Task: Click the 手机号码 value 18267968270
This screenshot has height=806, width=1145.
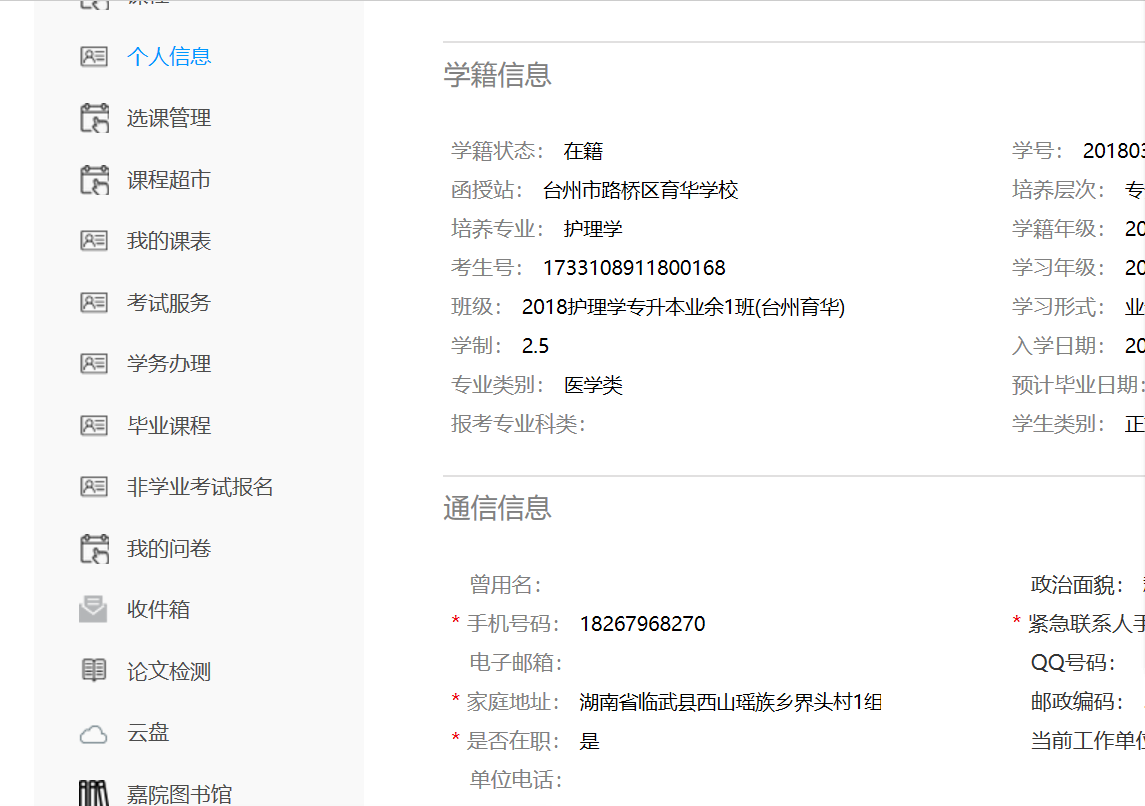Action: click(642, 624)
